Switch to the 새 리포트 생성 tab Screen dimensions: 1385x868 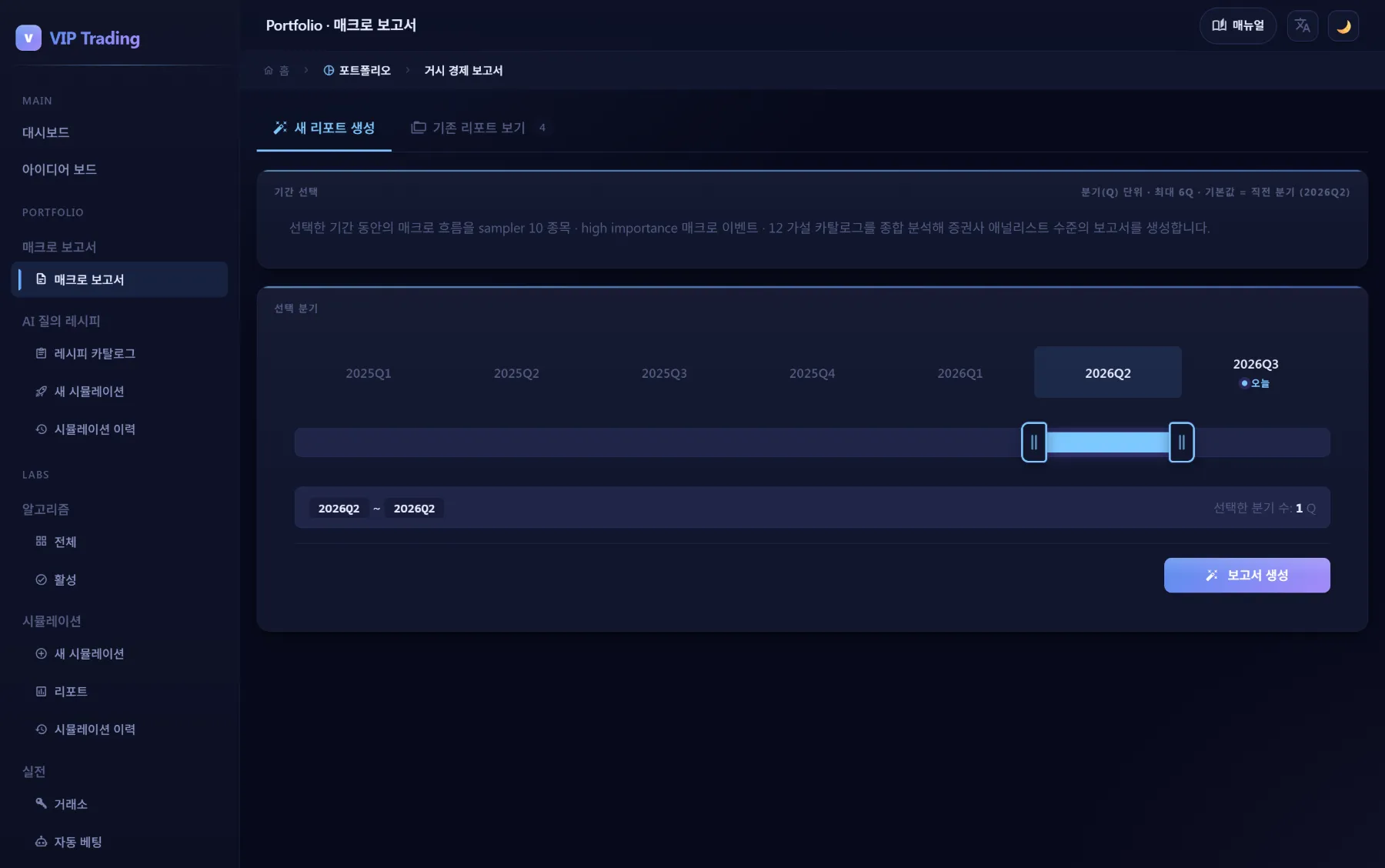tap(324, 128)
